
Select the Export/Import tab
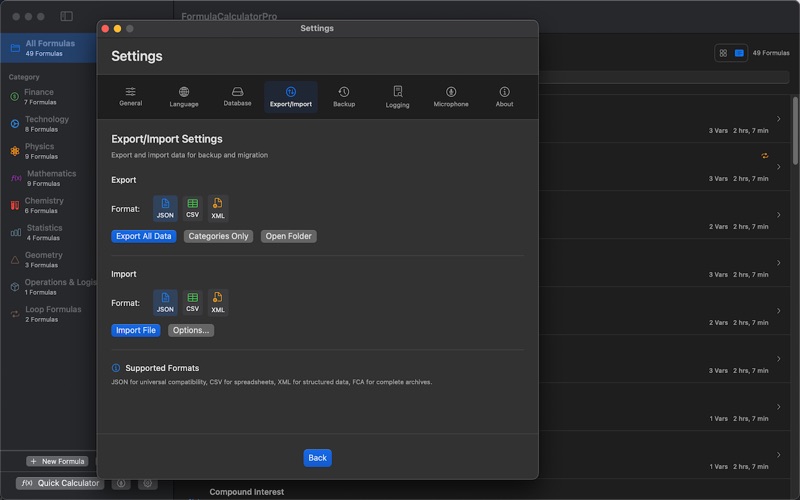(291, 96)
